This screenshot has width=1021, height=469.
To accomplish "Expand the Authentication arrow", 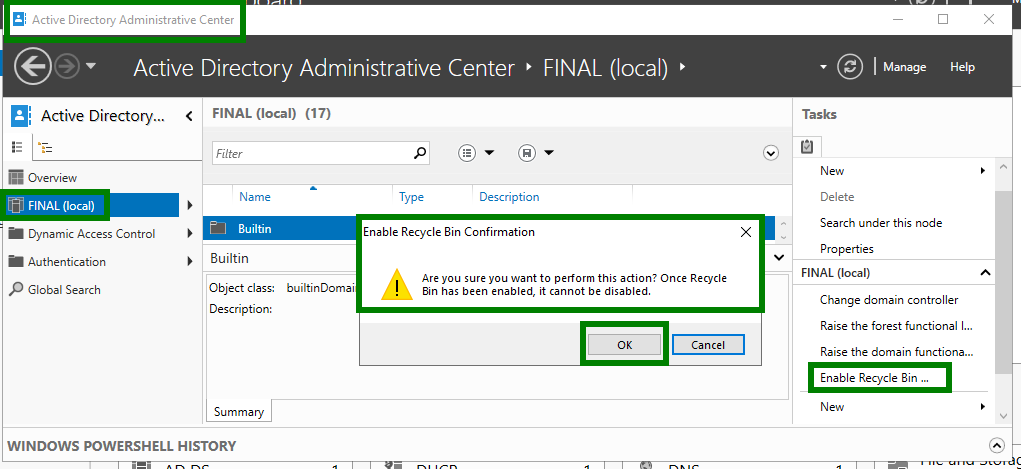I will coord(189,262).
